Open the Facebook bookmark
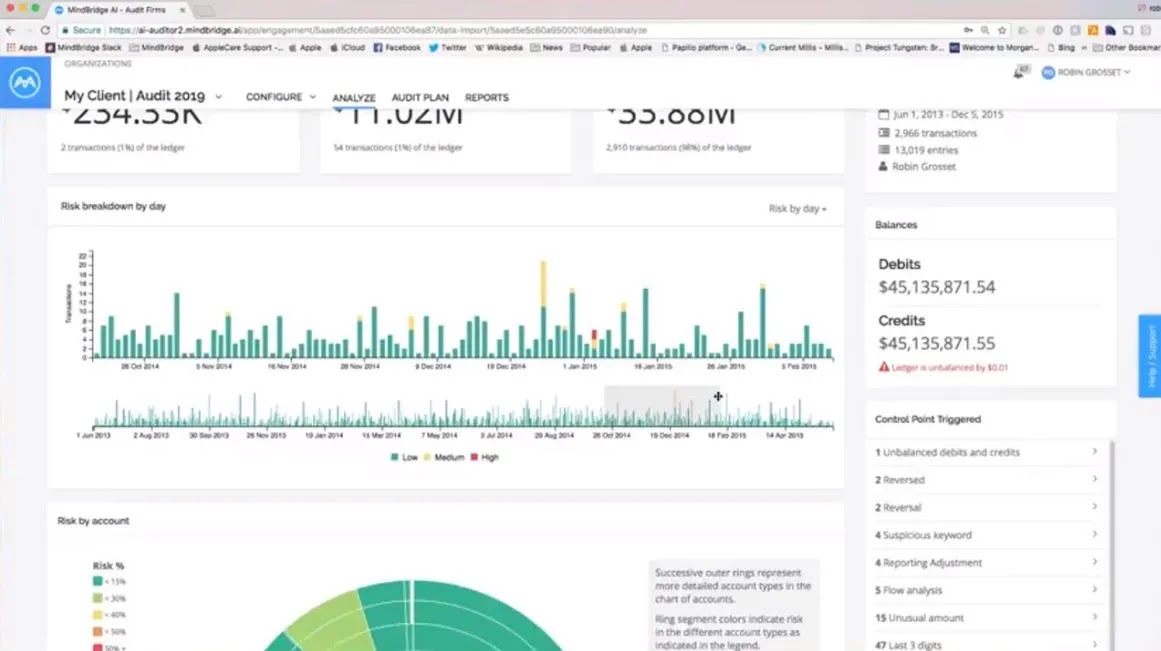 point(397,47)
